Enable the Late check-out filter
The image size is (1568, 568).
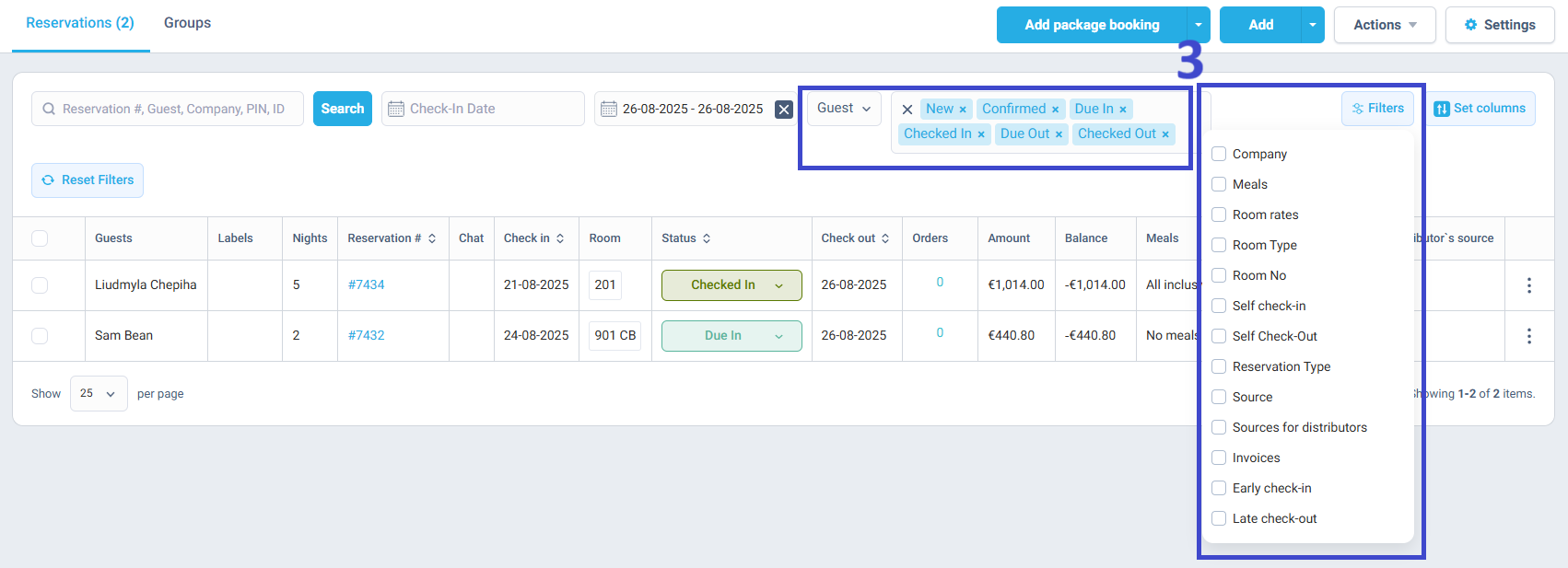1219,518
